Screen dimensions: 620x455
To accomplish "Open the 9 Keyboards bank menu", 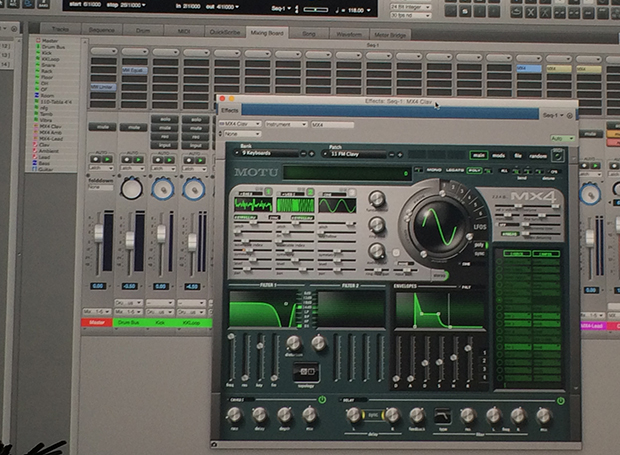I will [266, 153].
